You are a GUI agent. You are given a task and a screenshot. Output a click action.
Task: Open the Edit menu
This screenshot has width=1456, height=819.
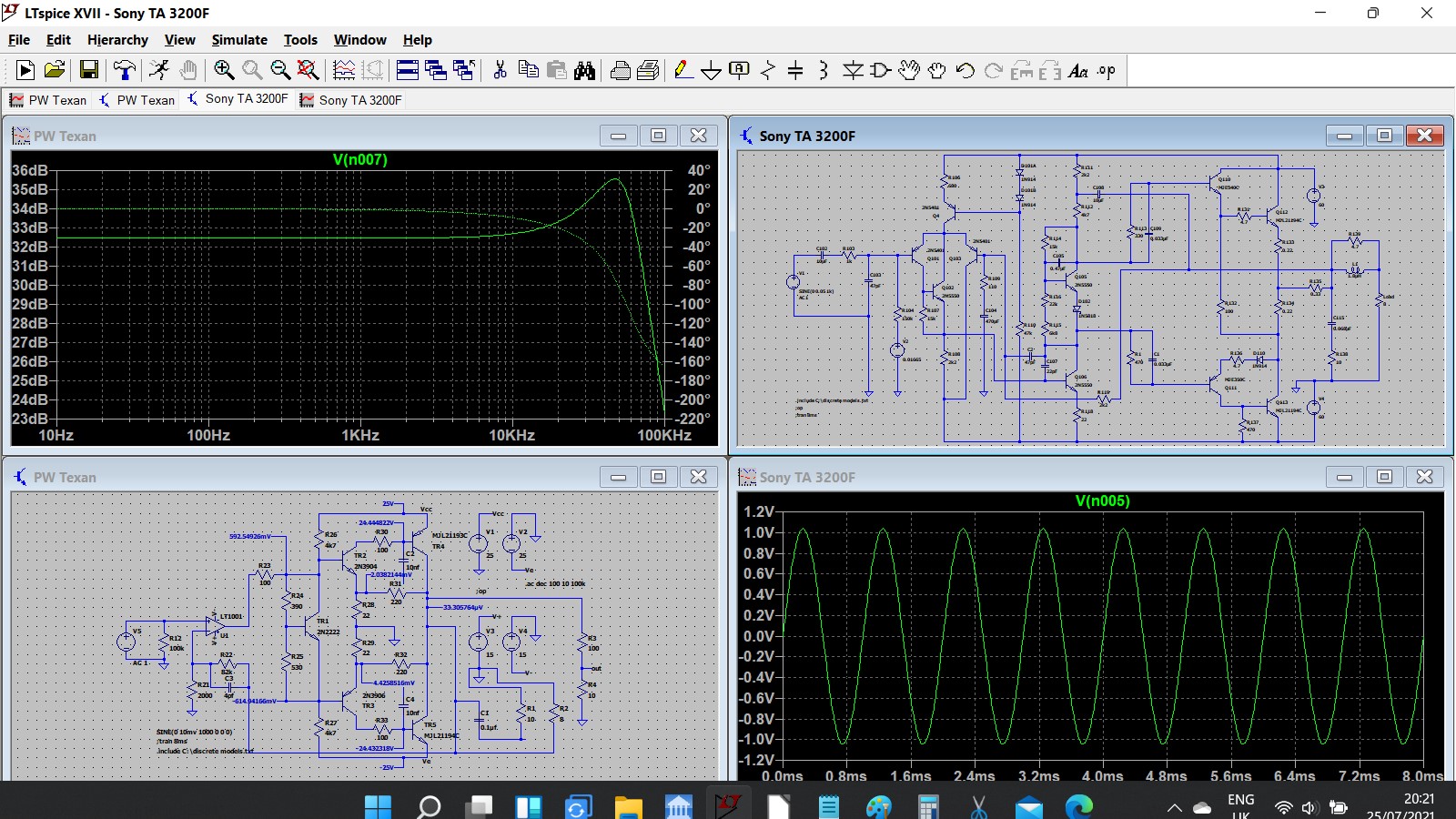[58, 39]
